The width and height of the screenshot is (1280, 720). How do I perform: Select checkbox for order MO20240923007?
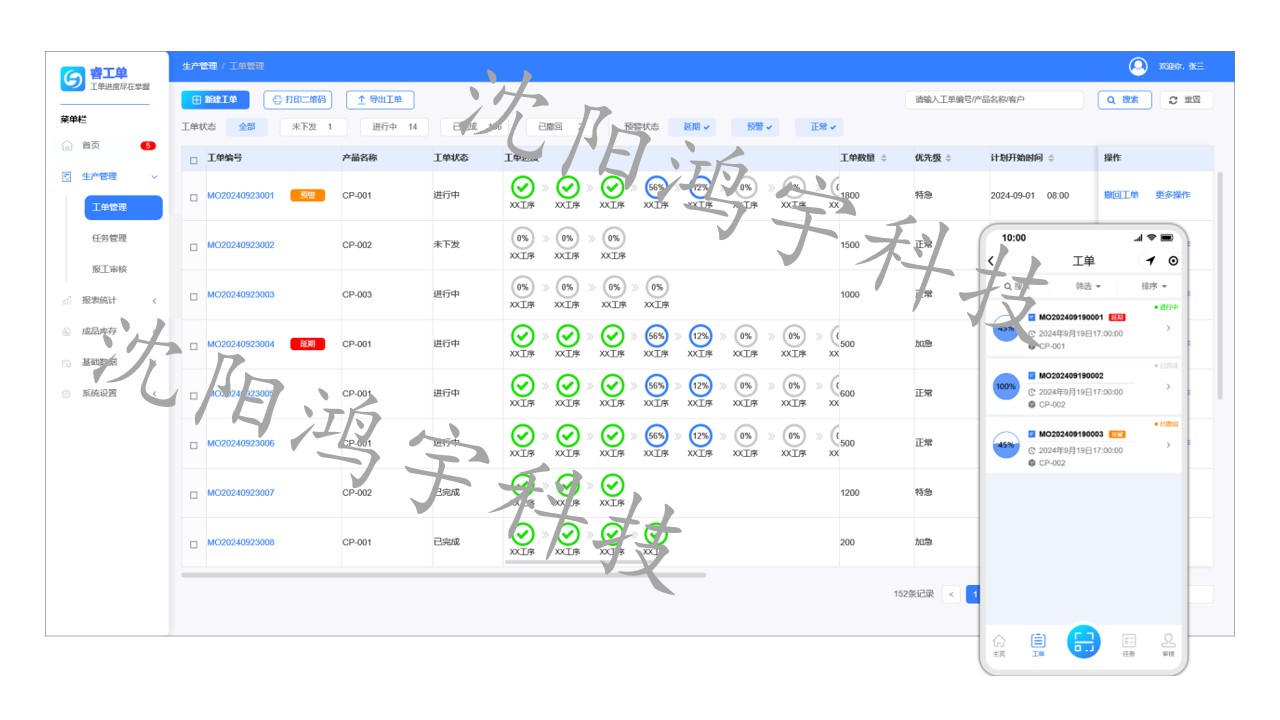click(x=194, y=494)
